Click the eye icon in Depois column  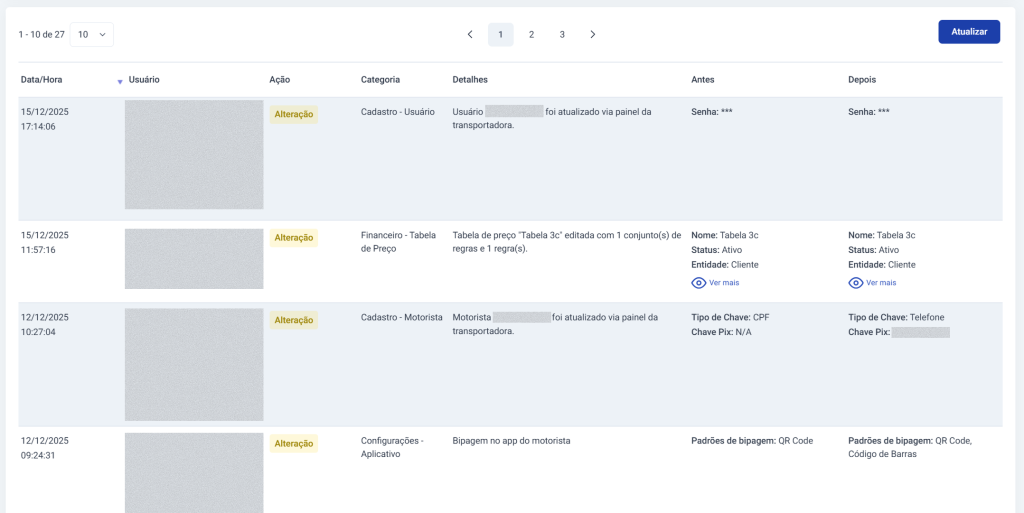pos(855,283)
